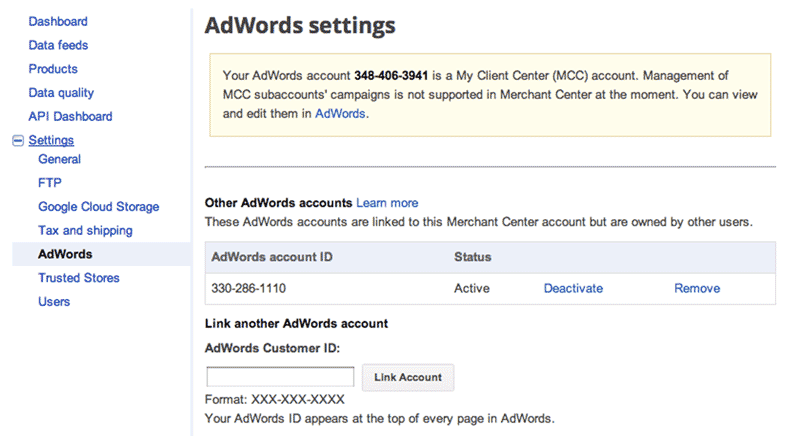Click the AdWords account ID column header

tap(272, 257)
